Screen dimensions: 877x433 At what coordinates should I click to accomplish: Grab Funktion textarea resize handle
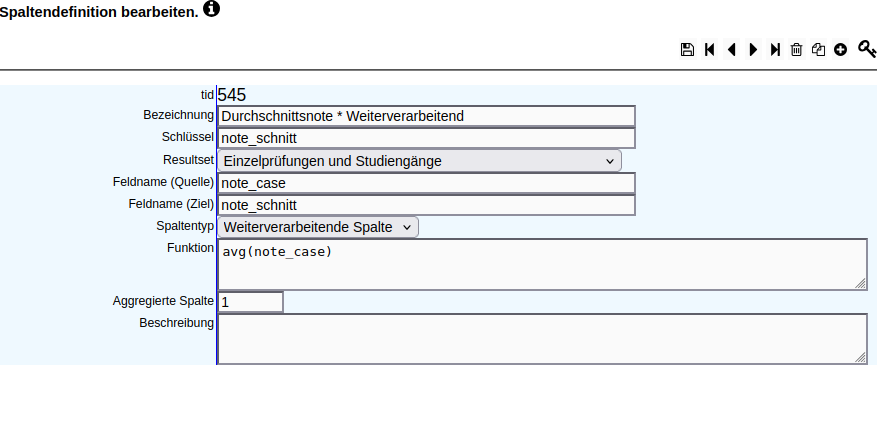click(x=861, y=284)
